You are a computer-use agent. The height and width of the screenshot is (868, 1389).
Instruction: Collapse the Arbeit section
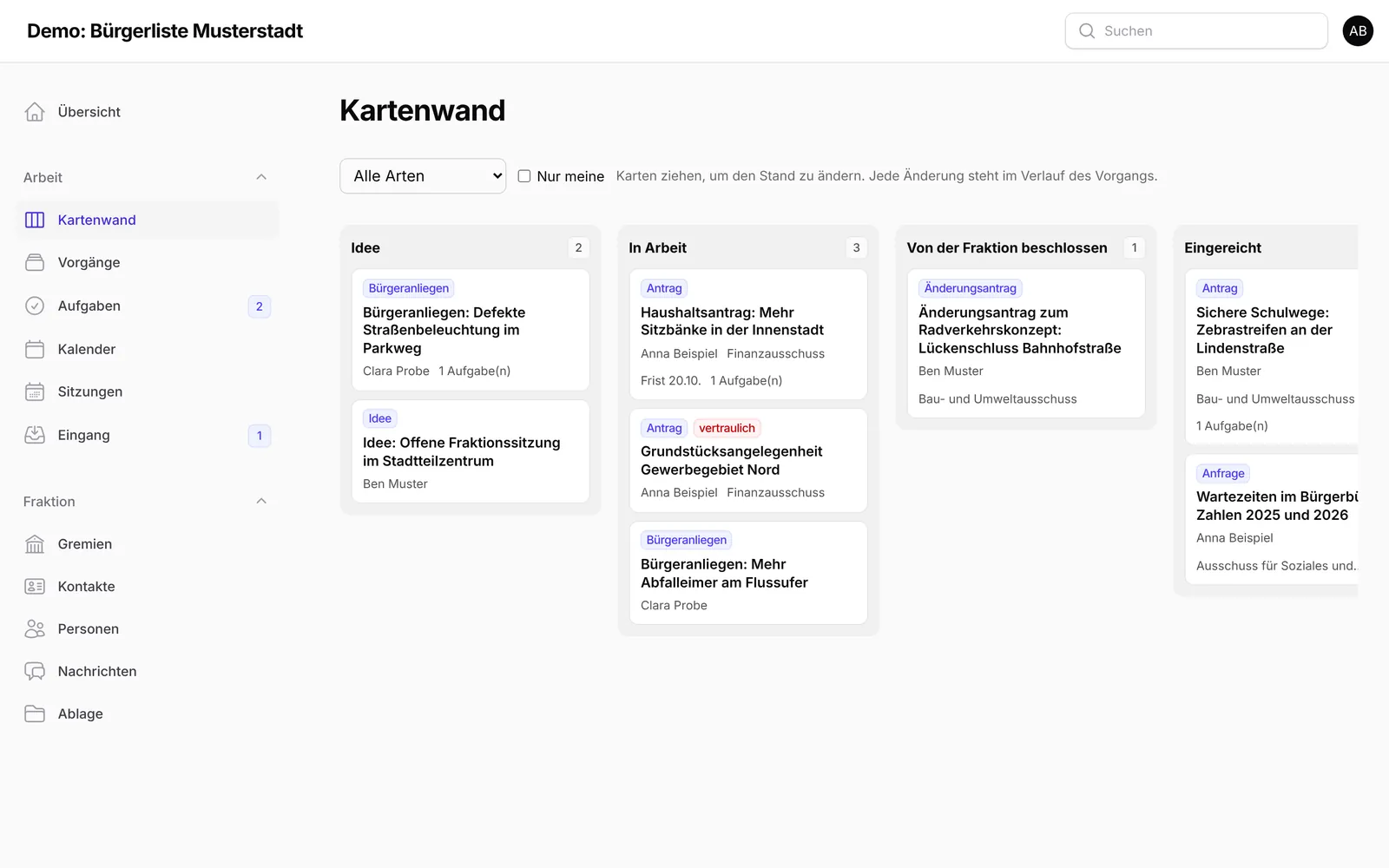[x=261, y=177]
